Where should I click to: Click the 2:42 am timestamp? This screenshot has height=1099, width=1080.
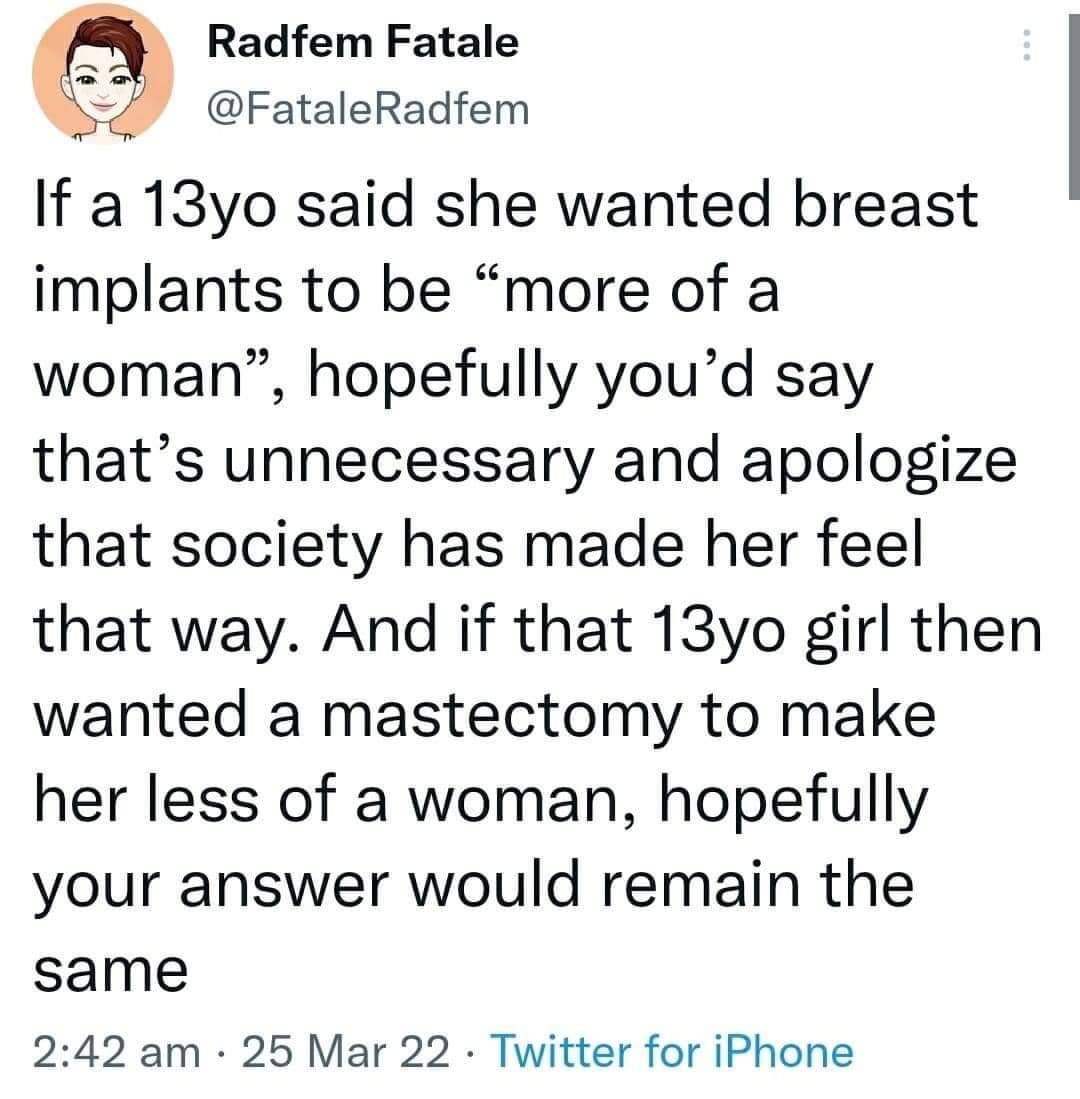click(x=116, y=1053)
